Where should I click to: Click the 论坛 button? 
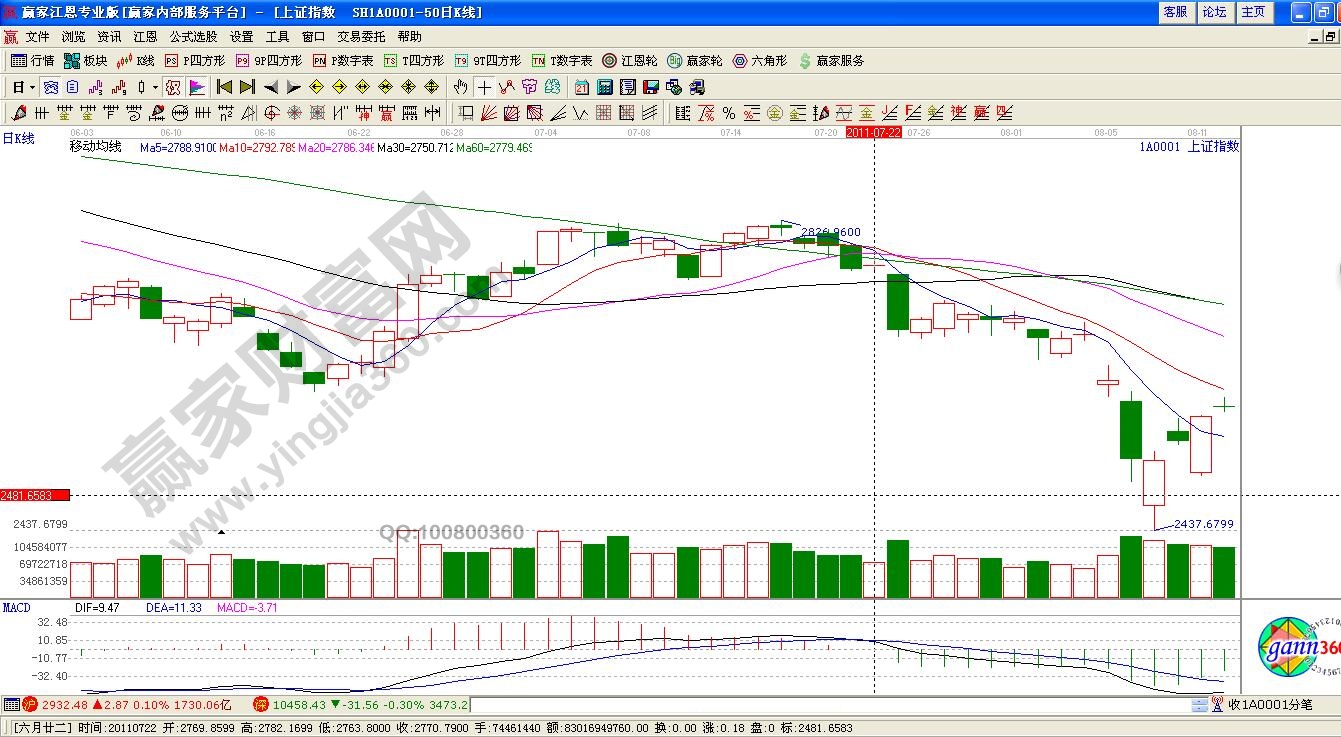(1214, 12)
